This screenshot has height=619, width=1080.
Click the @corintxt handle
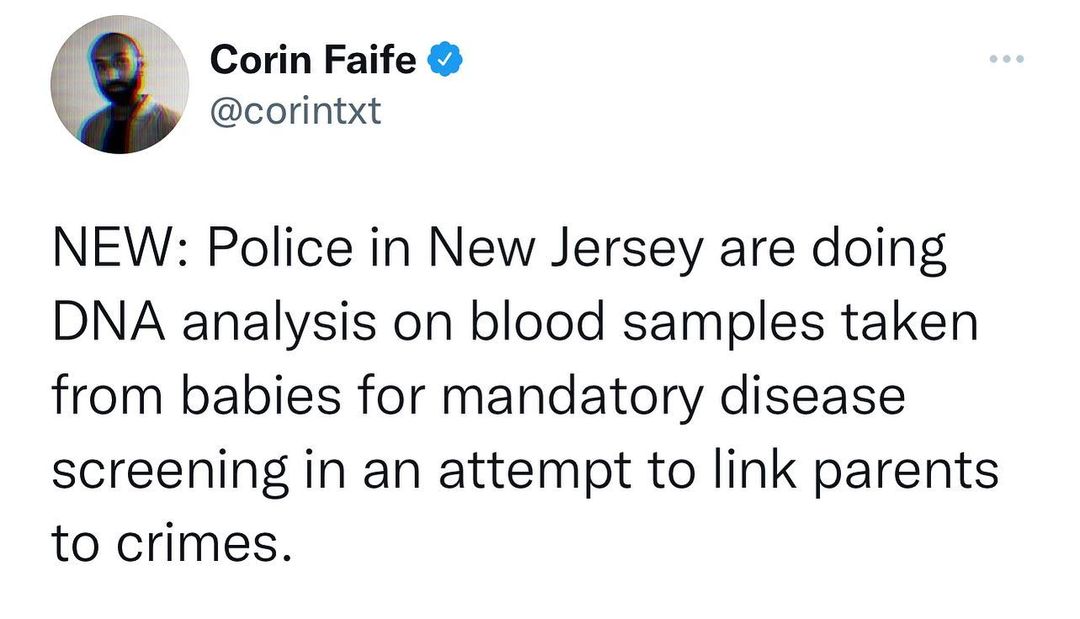(x=295, y=110)
